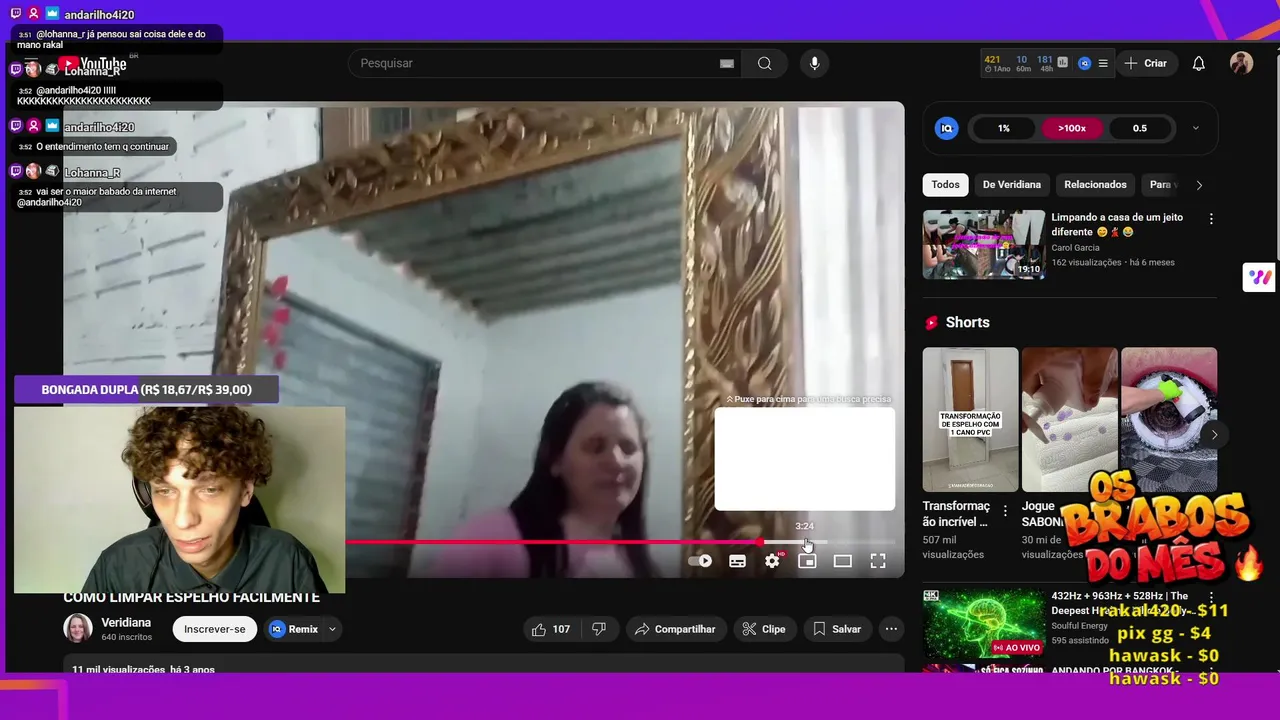Open the vidIQ hamburger menu
This screenshot has width=1280, height=720.
coord(1103,63)
